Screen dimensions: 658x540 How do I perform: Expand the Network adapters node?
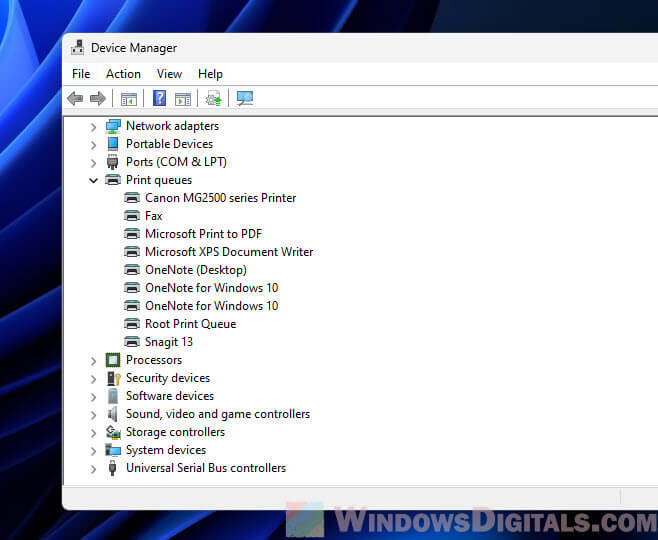pos(93,127)
